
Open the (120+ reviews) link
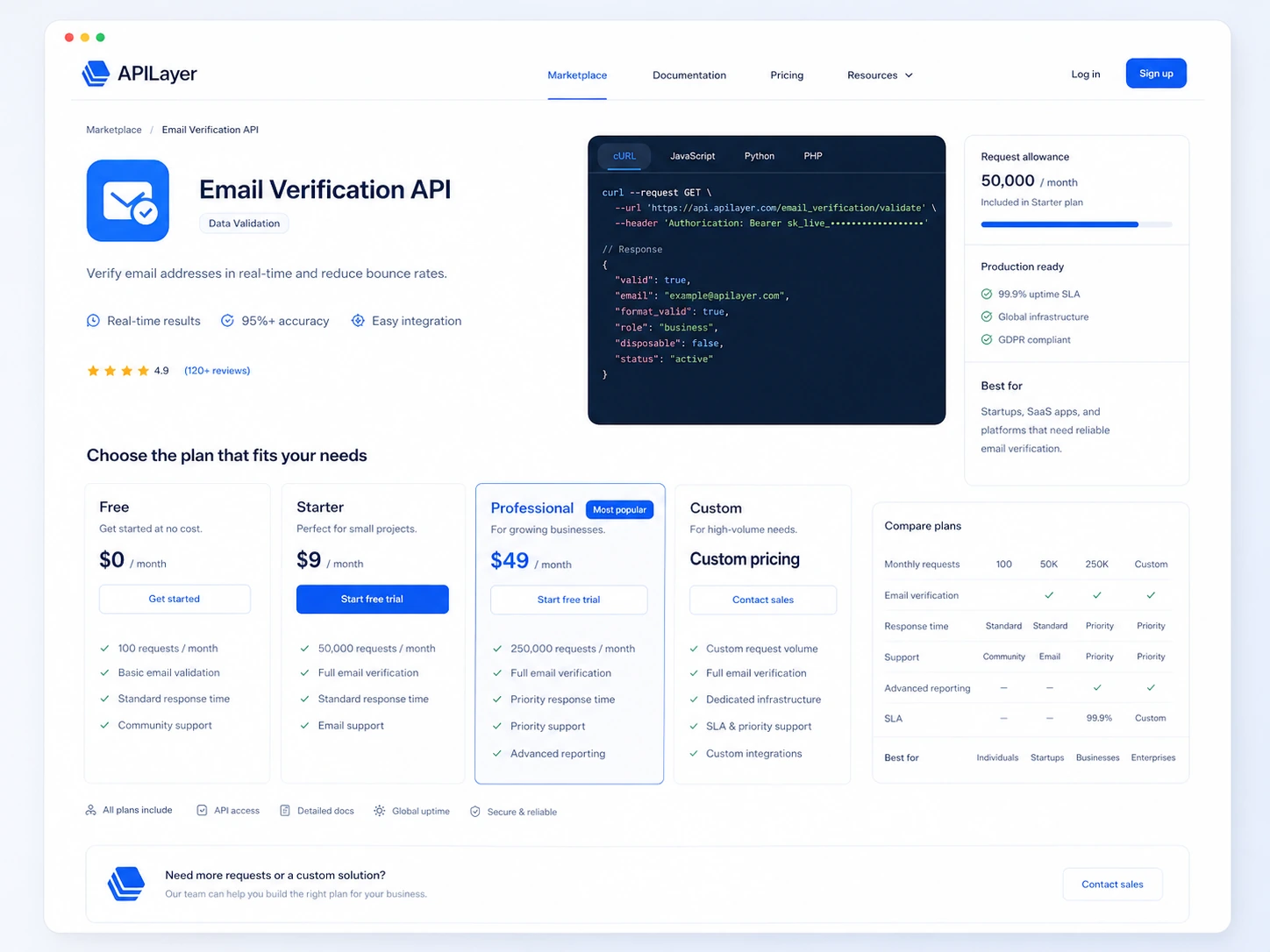218,371
